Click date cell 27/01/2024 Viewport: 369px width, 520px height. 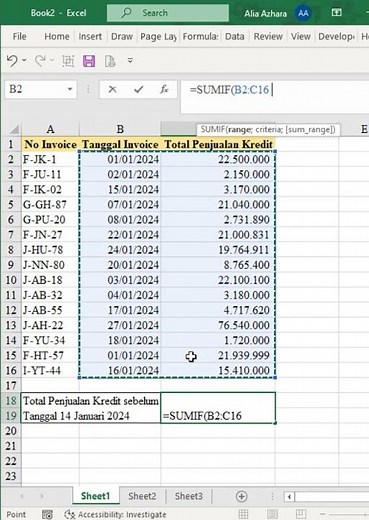pos(120,325)
